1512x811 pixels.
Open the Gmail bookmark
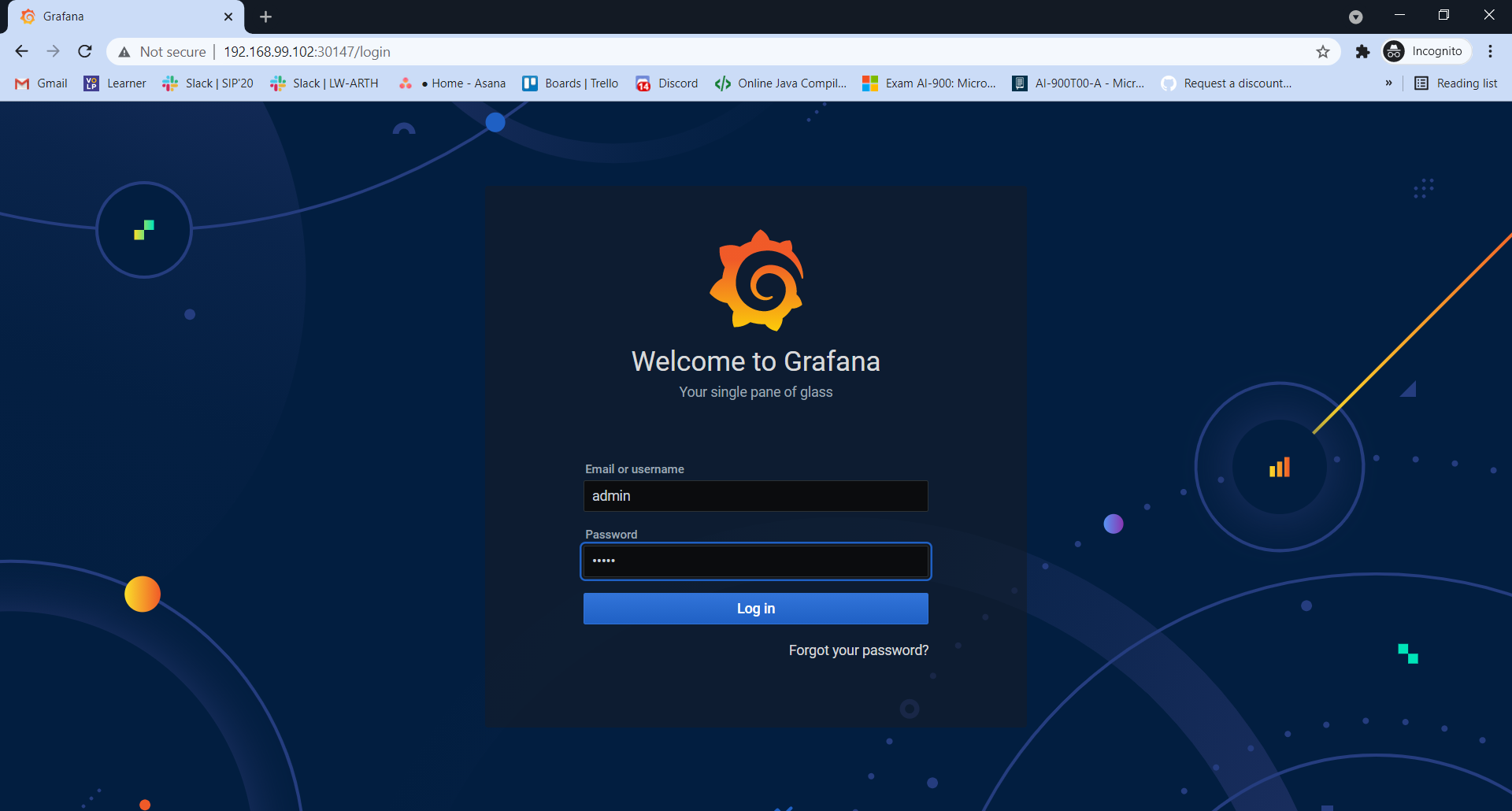[40, 83]
